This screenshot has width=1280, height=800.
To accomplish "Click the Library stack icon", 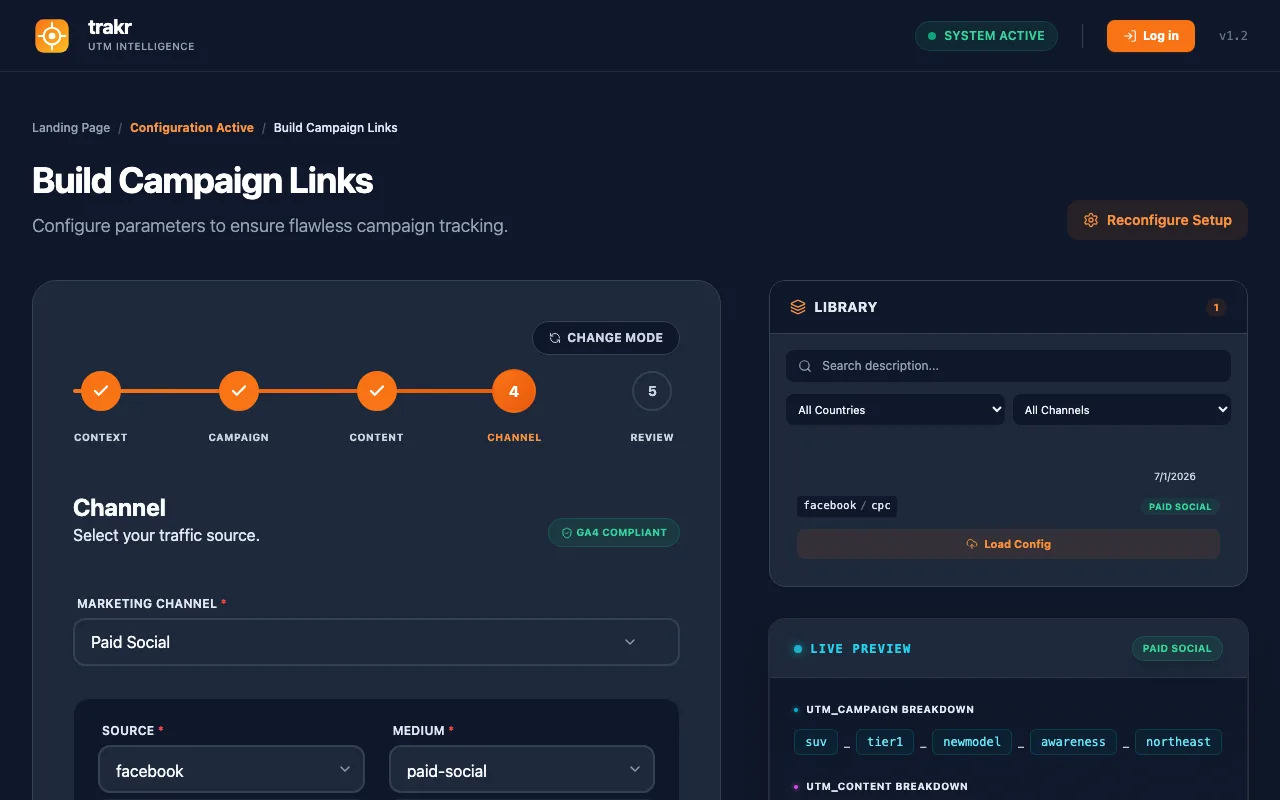I will (798, 307).
